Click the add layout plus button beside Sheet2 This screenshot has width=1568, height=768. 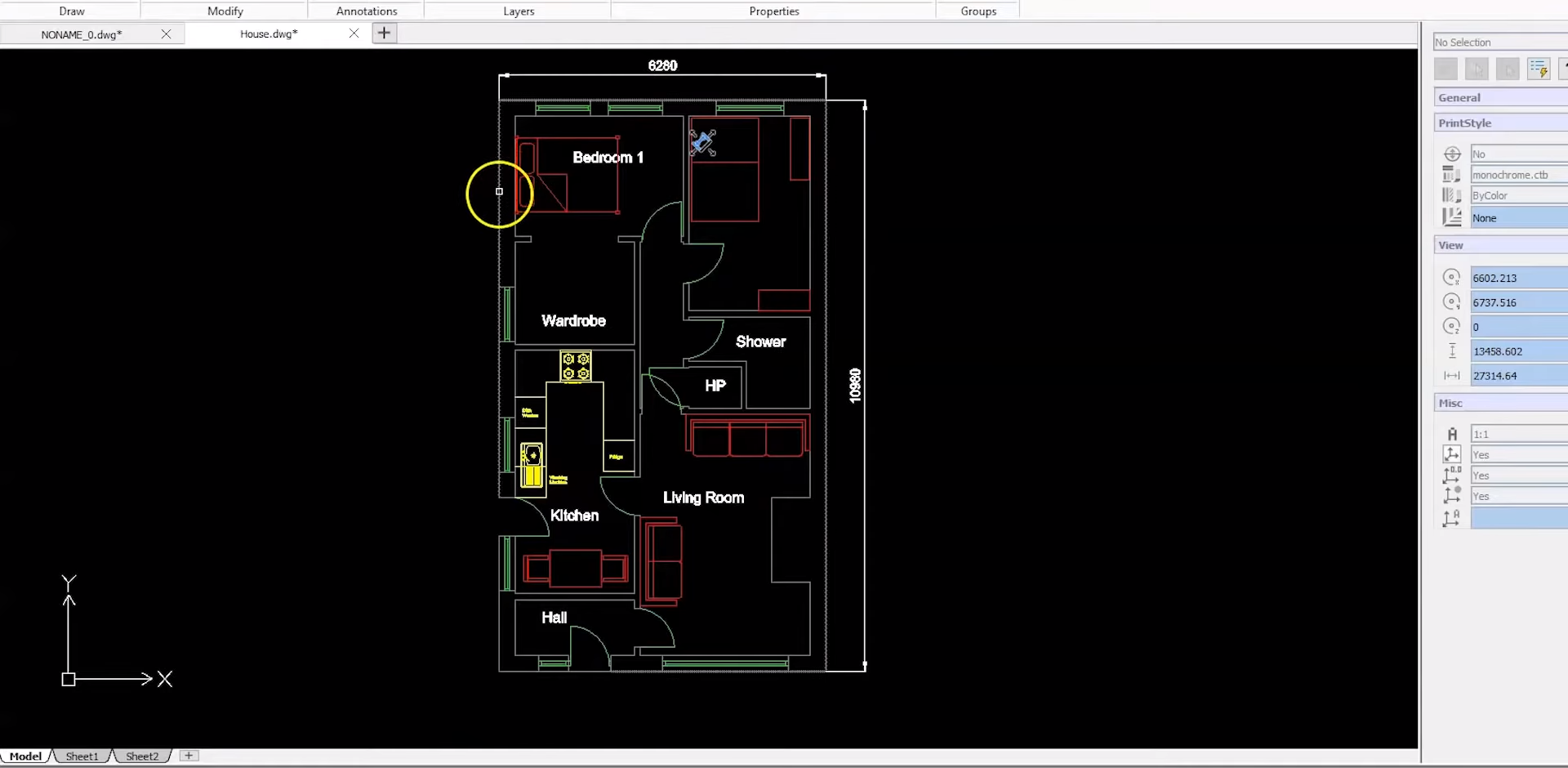pos(189,756)
